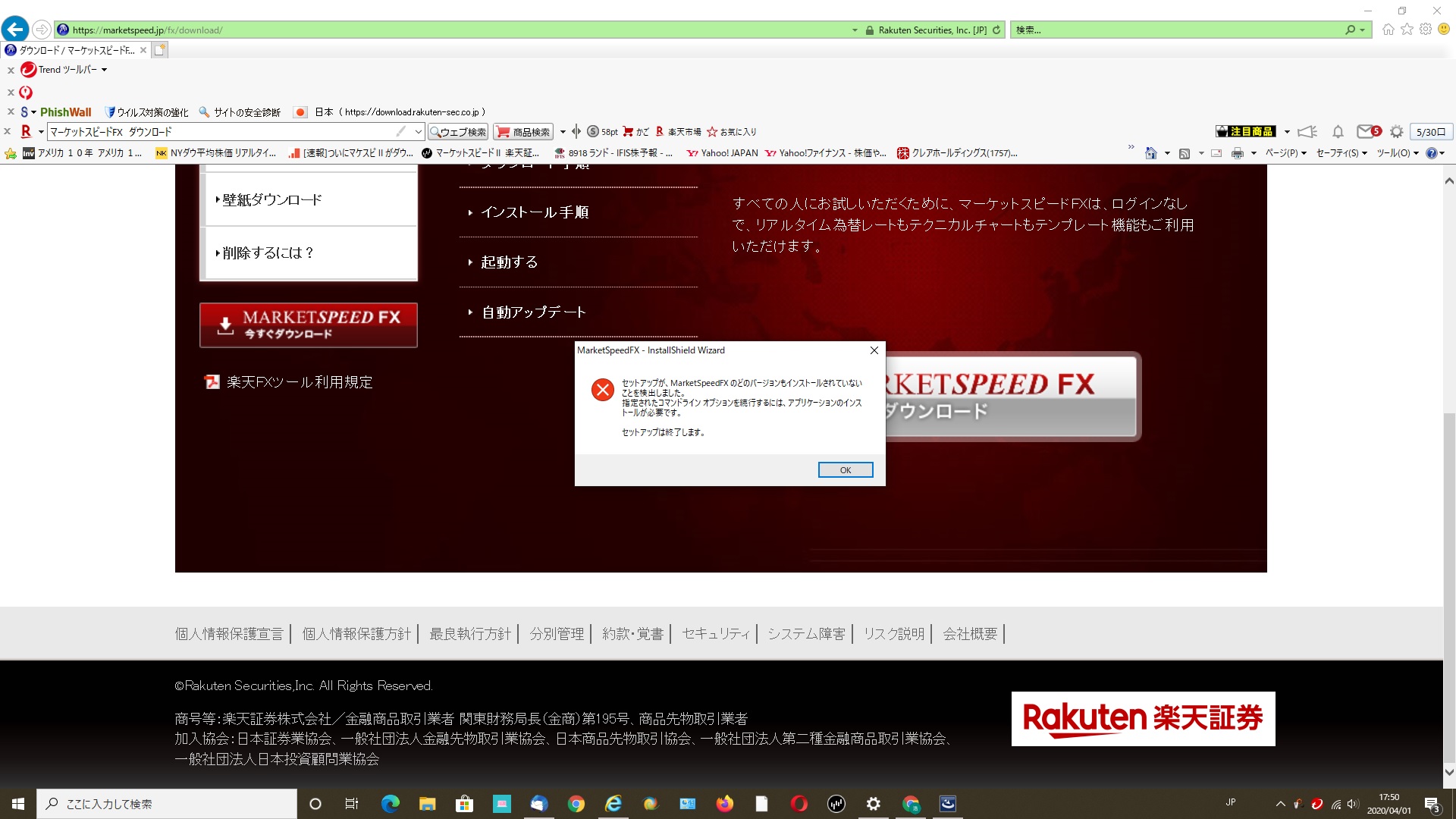Click the printer icon in command bar

[1238, 153]
